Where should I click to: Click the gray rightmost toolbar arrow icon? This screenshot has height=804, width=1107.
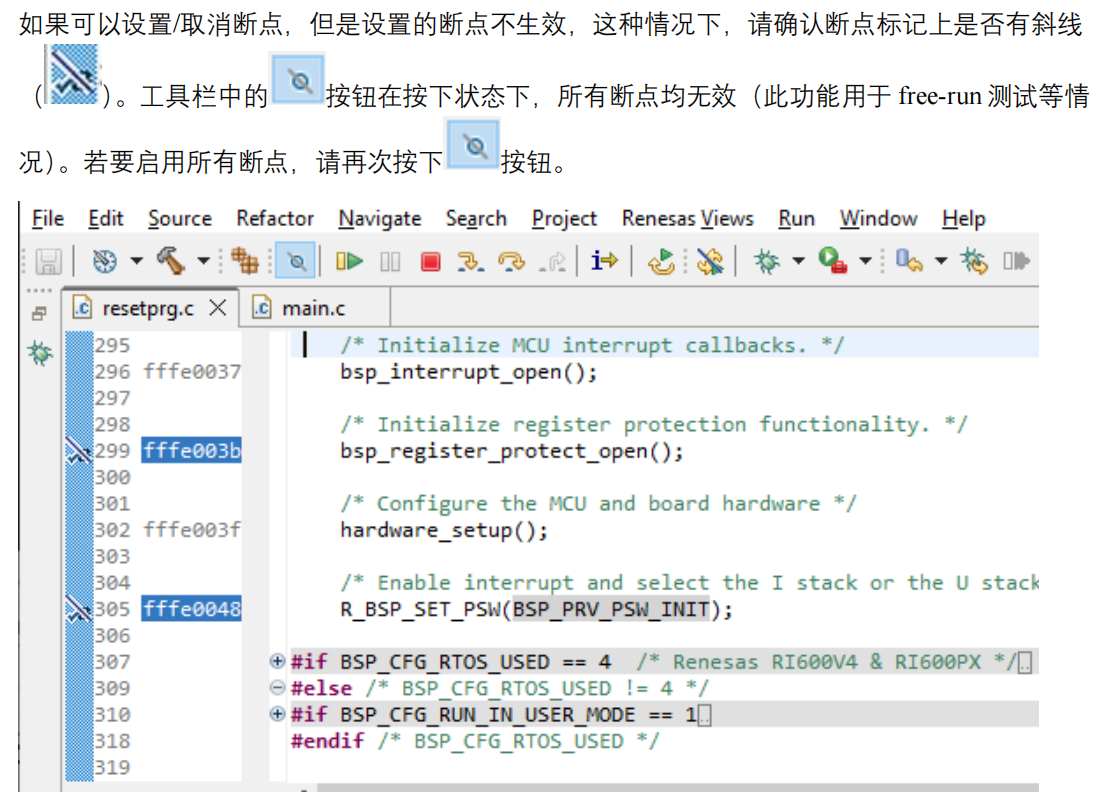1016,262
